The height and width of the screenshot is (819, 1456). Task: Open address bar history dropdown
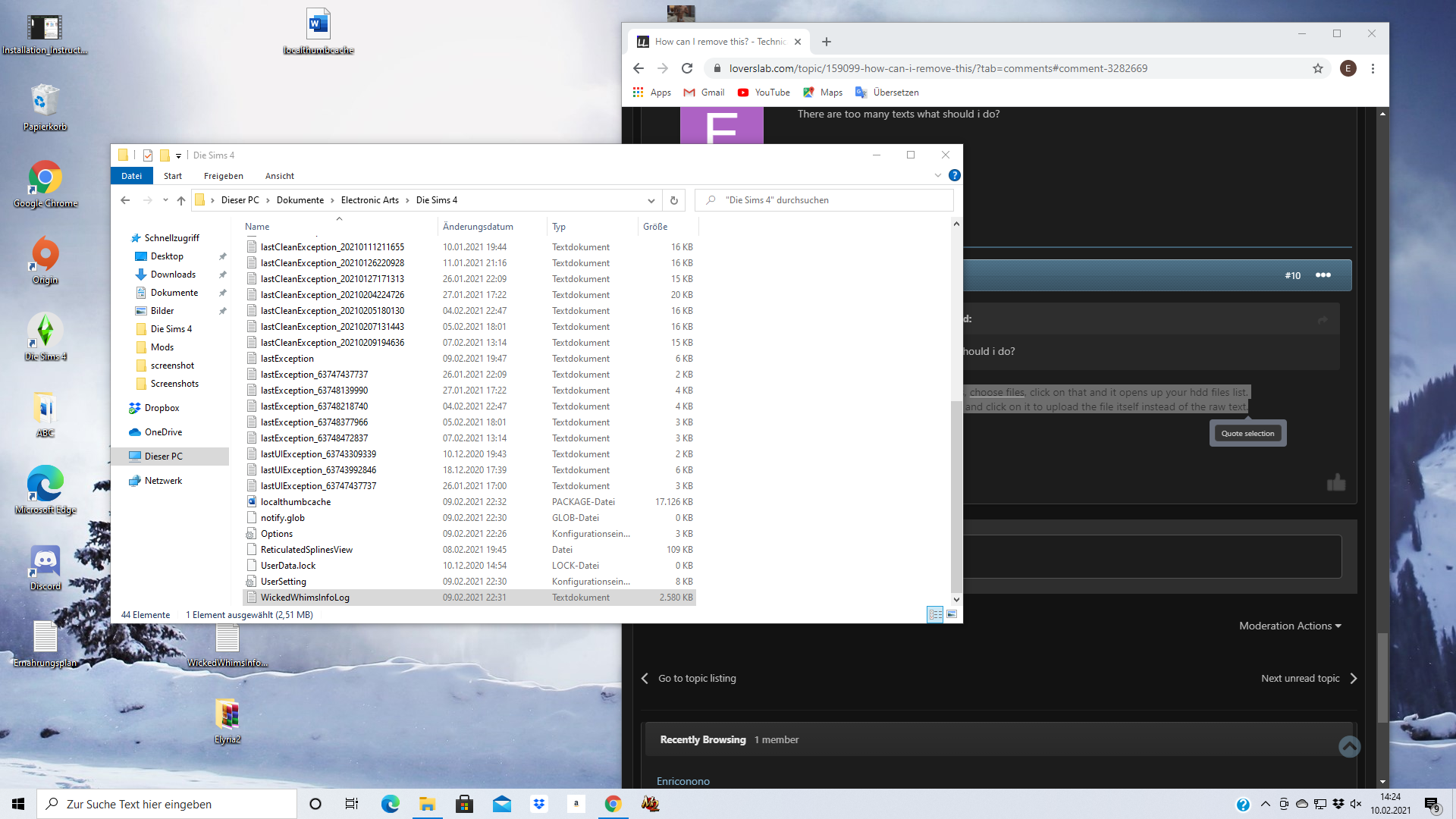(x=651, y=200)
